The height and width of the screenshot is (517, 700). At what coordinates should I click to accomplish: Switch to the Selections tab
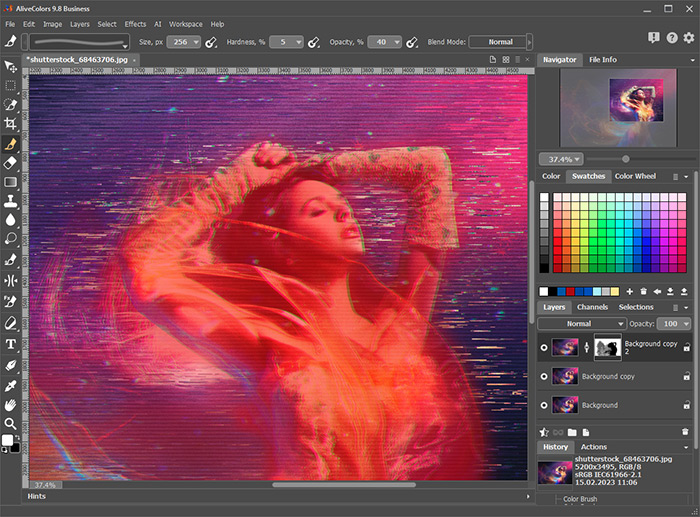[x=636, y=307]
